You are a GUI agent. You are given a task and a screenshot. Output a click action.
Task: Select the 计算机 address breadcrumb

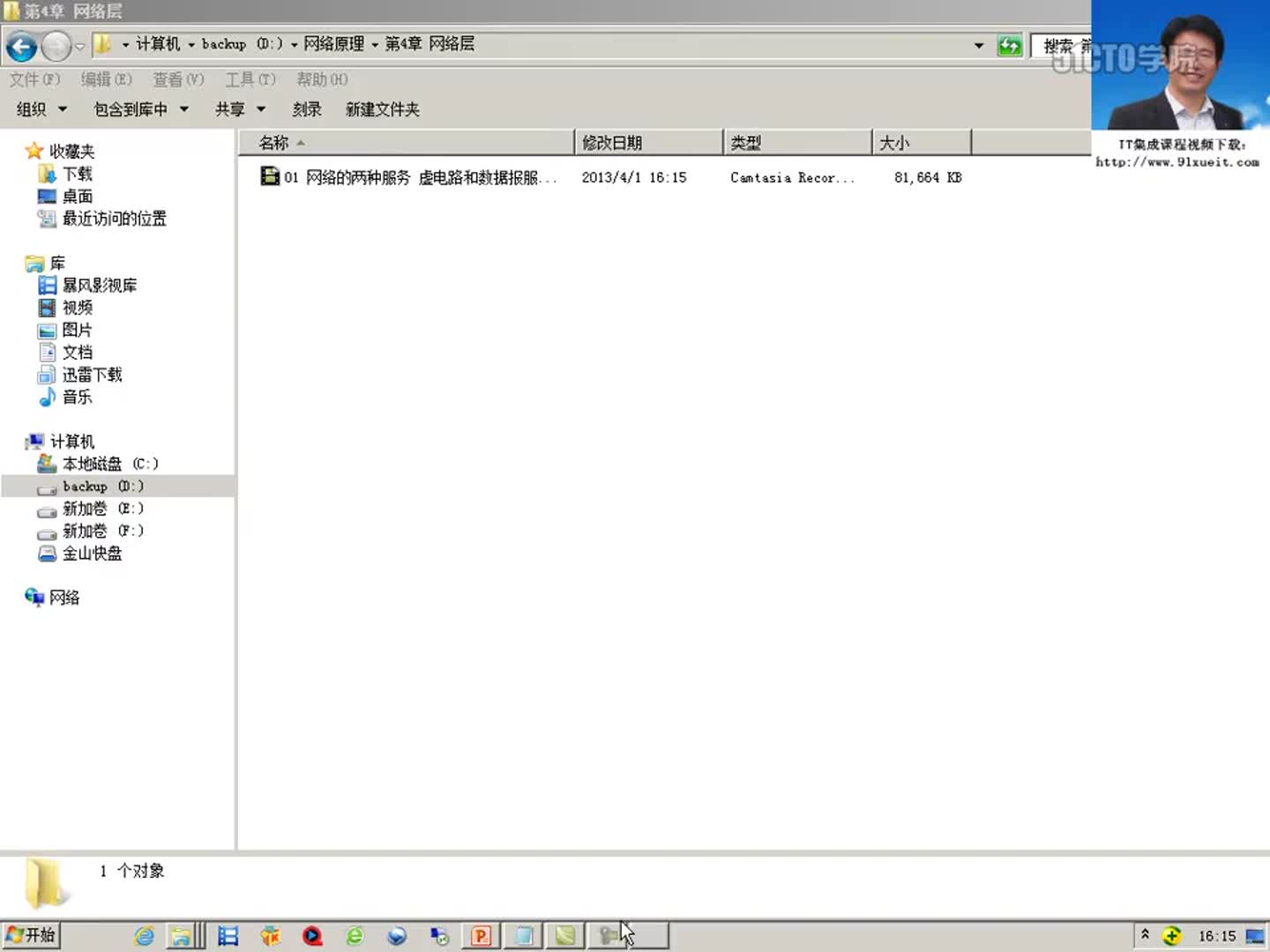157,44
